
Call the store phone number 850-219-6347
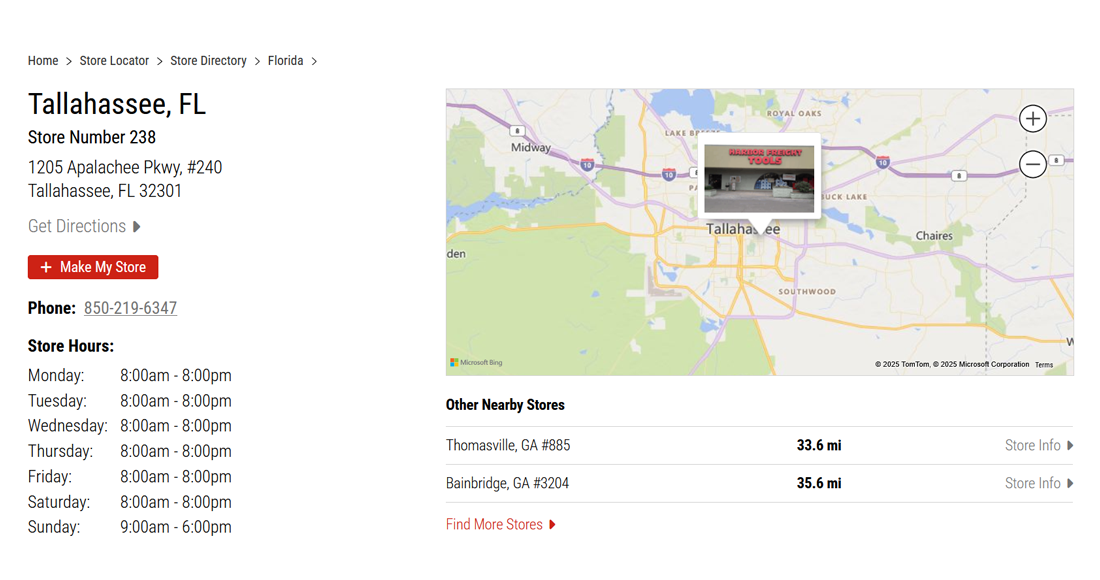130,308
